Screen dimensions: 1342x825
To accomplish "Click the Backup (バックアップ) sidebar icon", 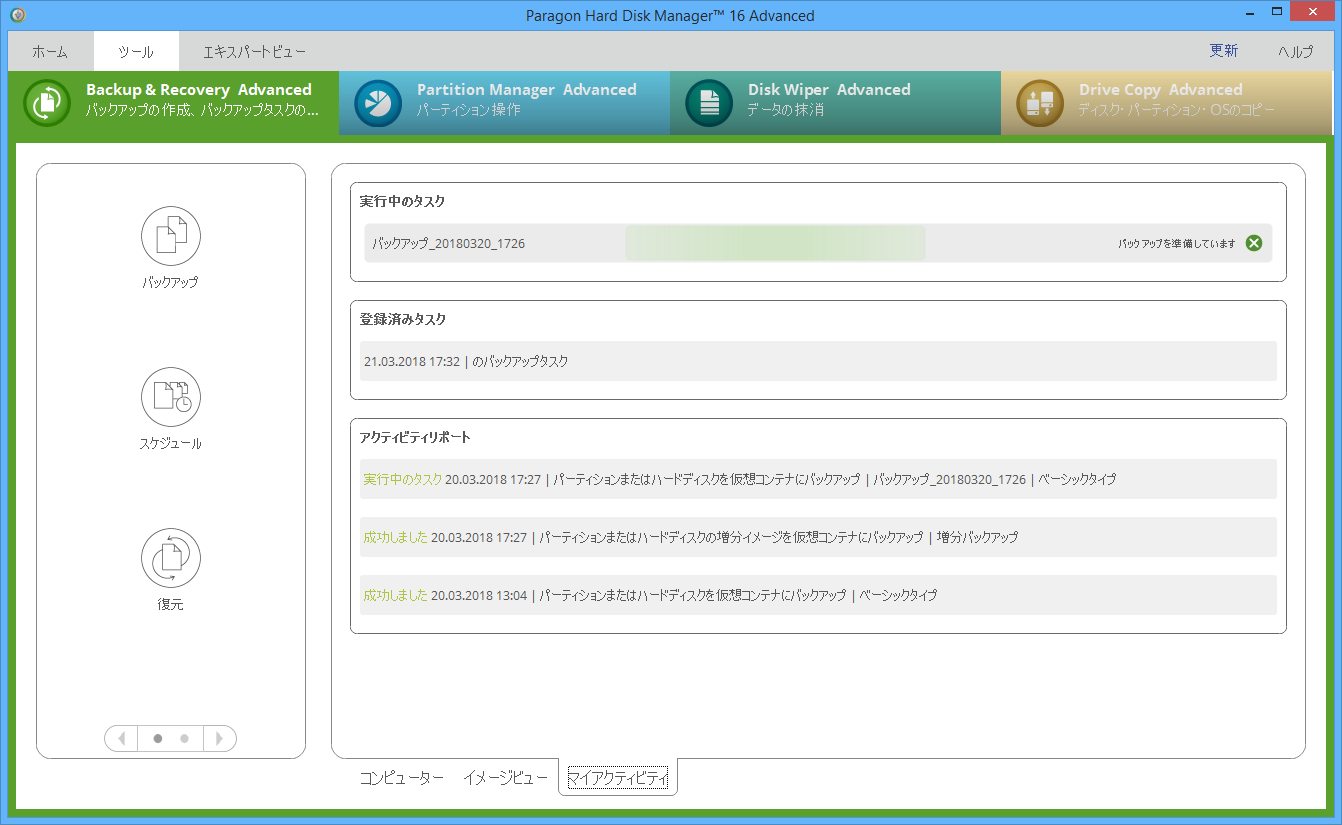I will (171, 236).
